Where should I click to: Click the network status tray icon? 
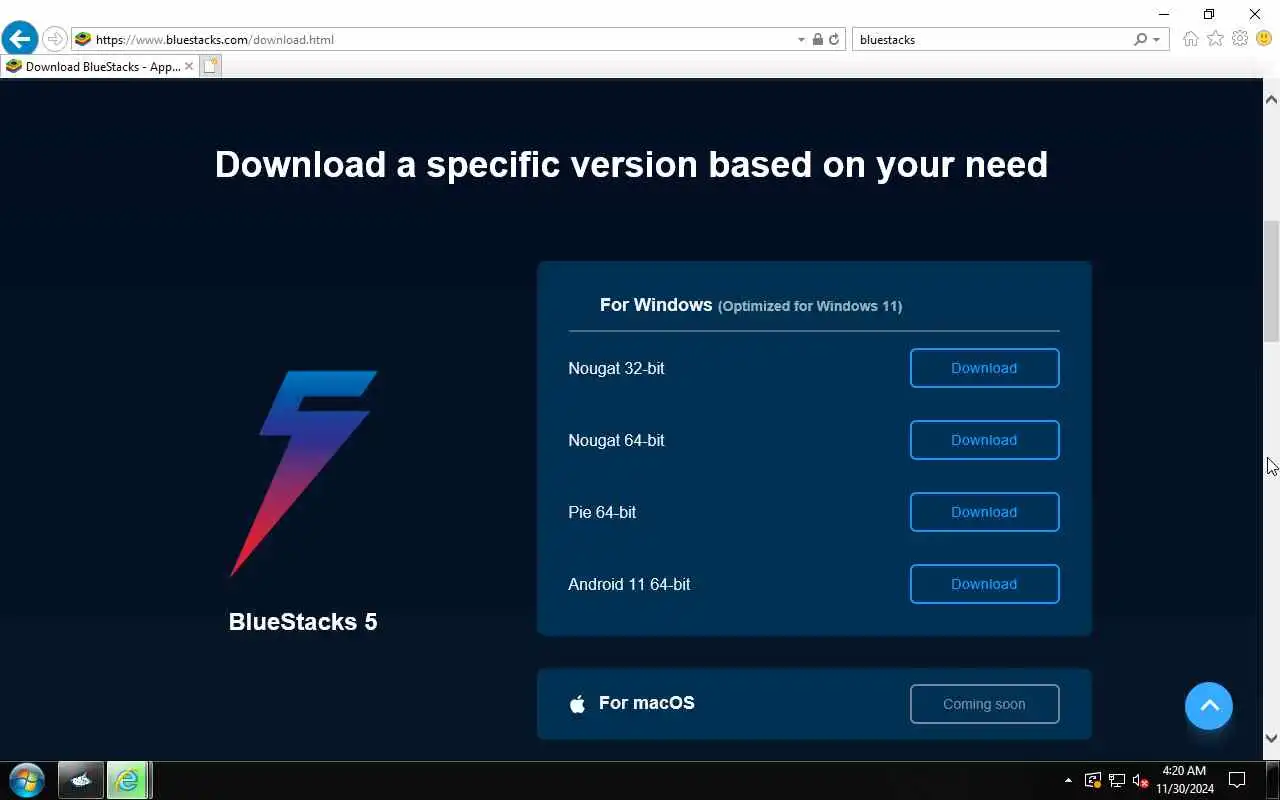click(x=1117, y=780)
